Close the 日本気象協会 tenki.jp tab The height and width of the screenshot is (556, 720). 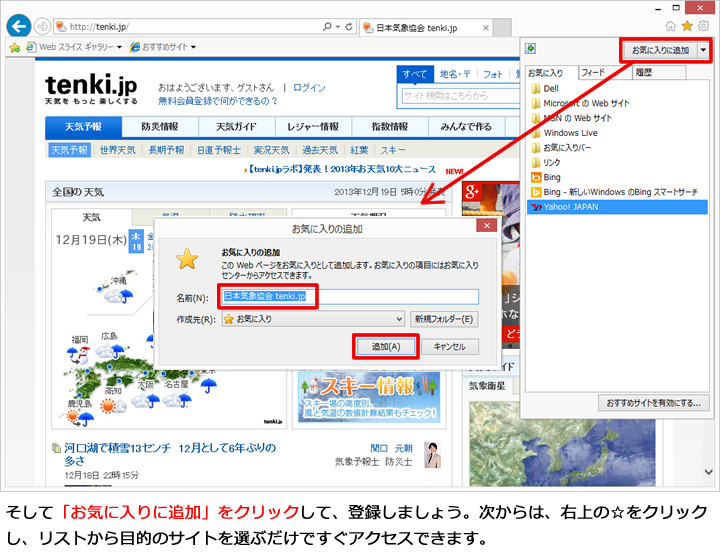tap(485, 28)
